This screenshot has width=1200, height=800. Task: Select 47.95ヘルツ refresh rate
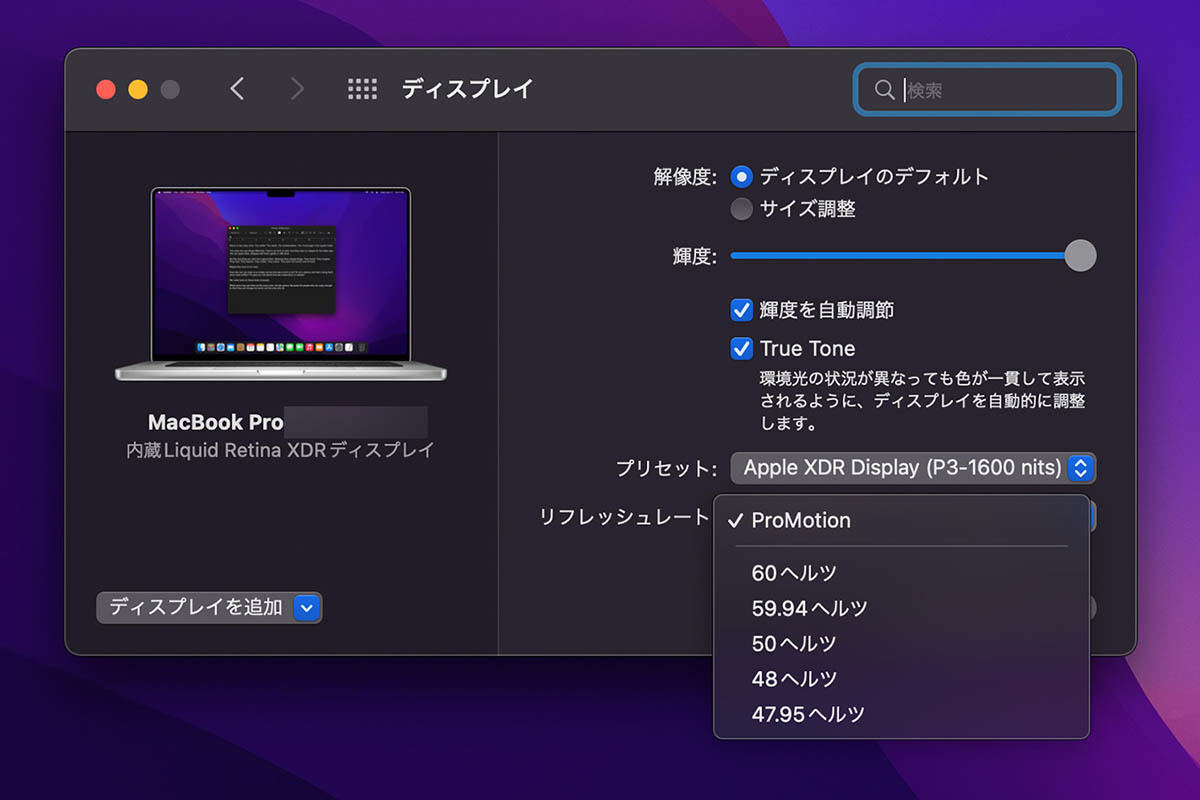pyautogui.click(x=901, y=714)
